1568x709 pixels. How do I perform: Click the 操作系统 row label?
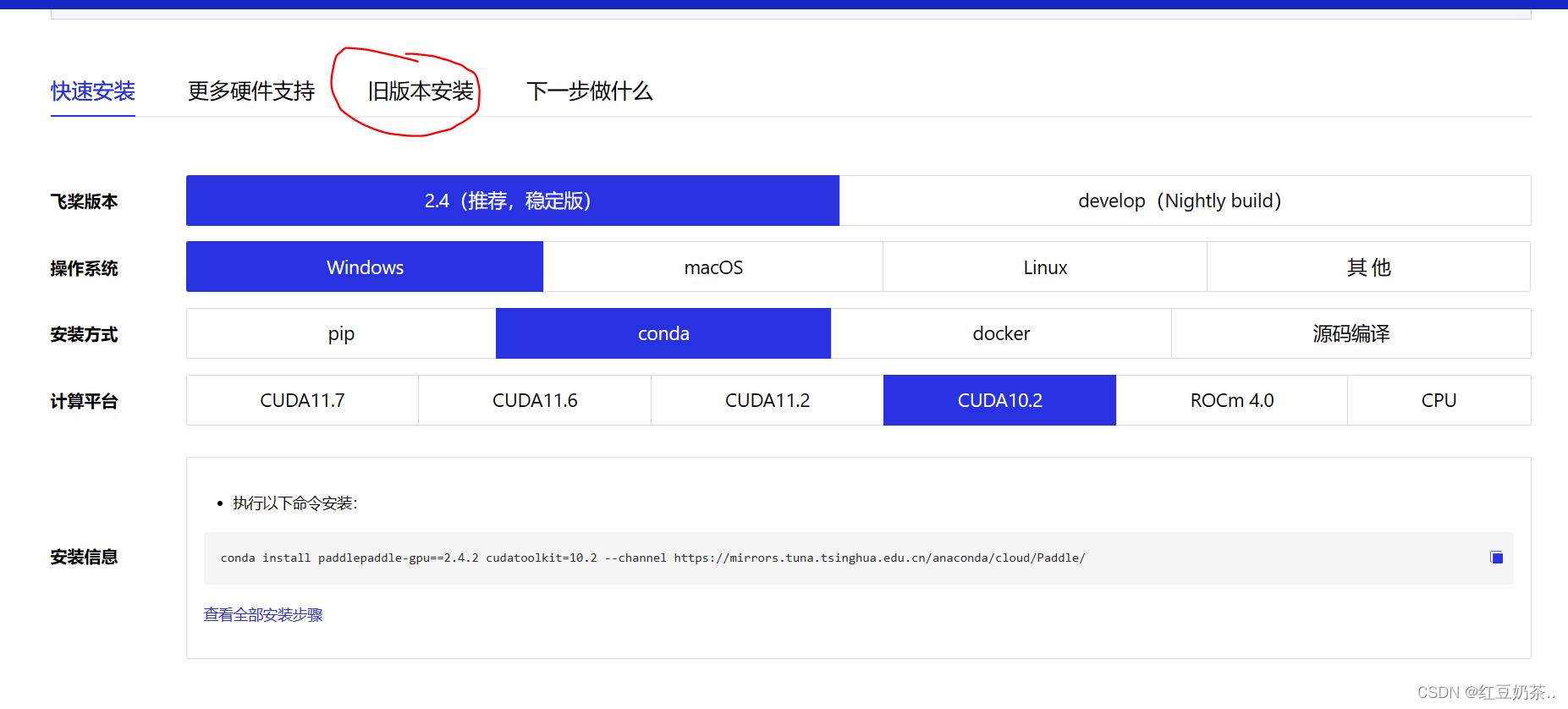[x=84, y=268]
